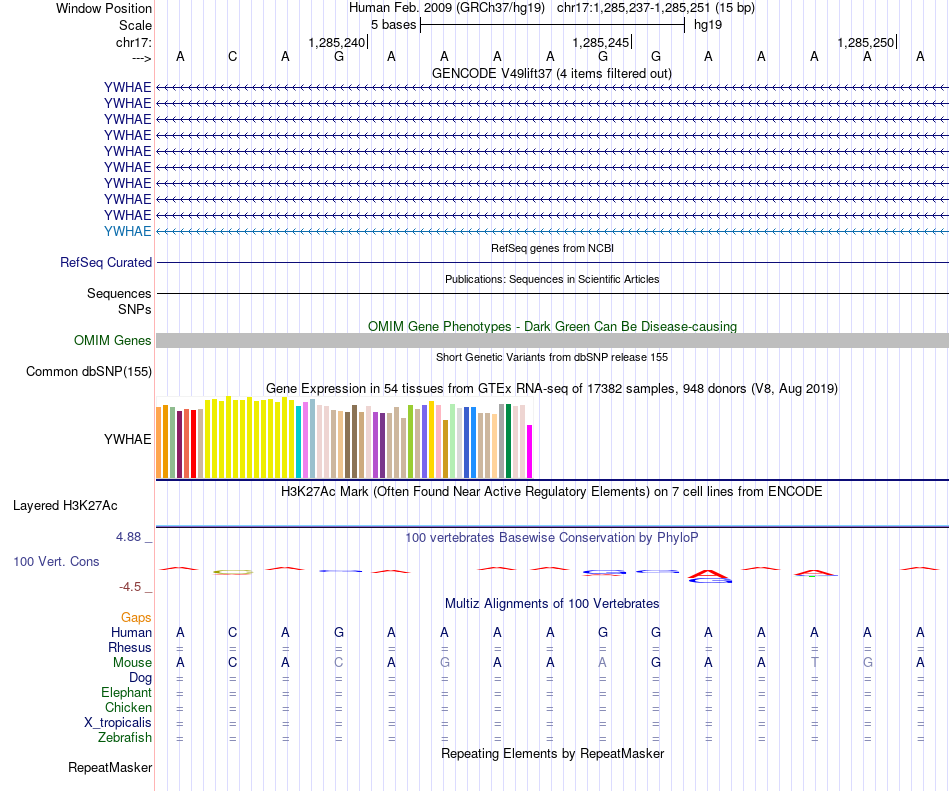Image resolution: width=950 pixels, height=791 pixels.
Task: Click the dark green bar in the GTEx chart
Action: 508,442
